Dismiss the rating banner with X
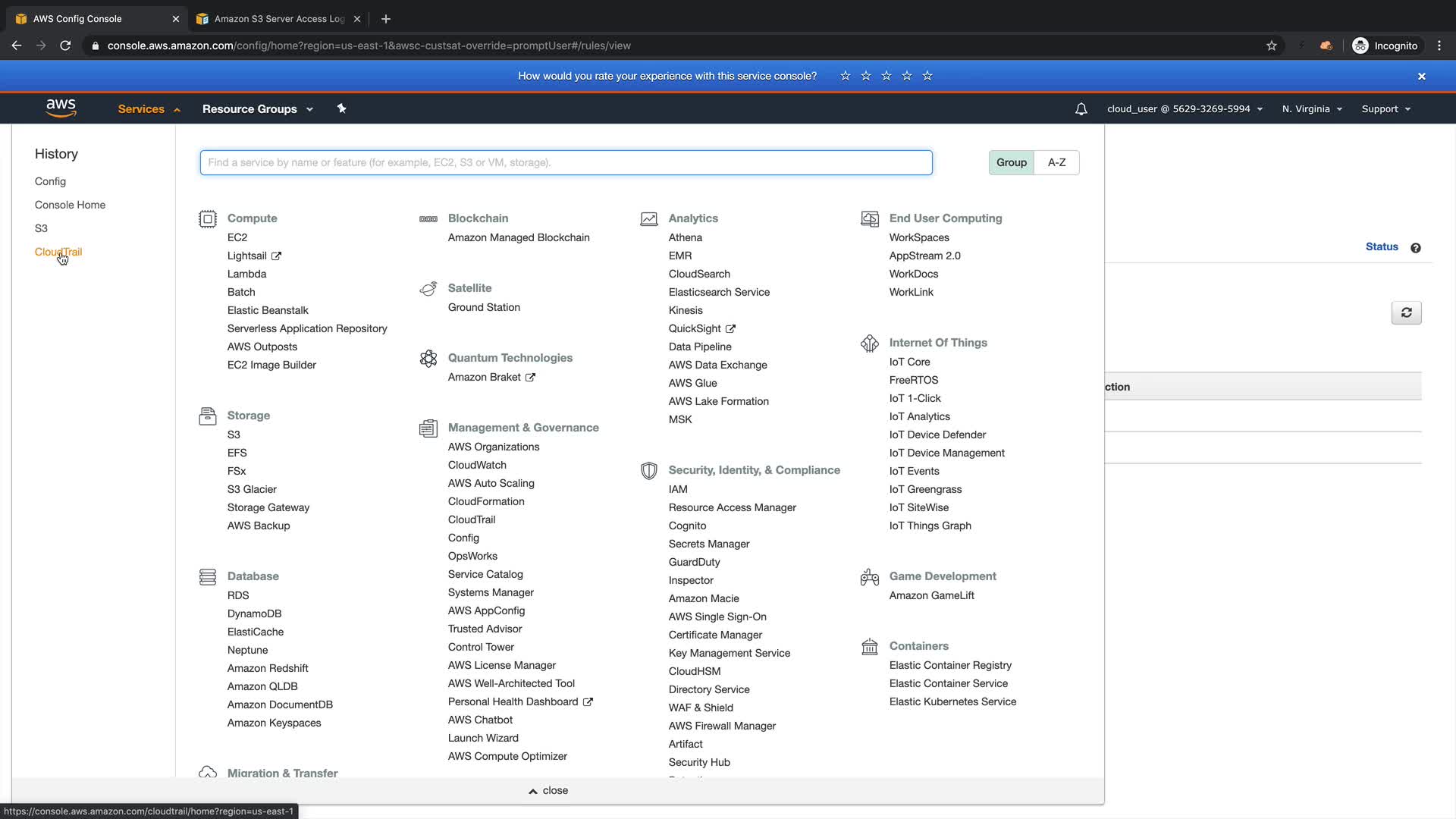This screenshot has height=819, width=1456. point(1422,77)
